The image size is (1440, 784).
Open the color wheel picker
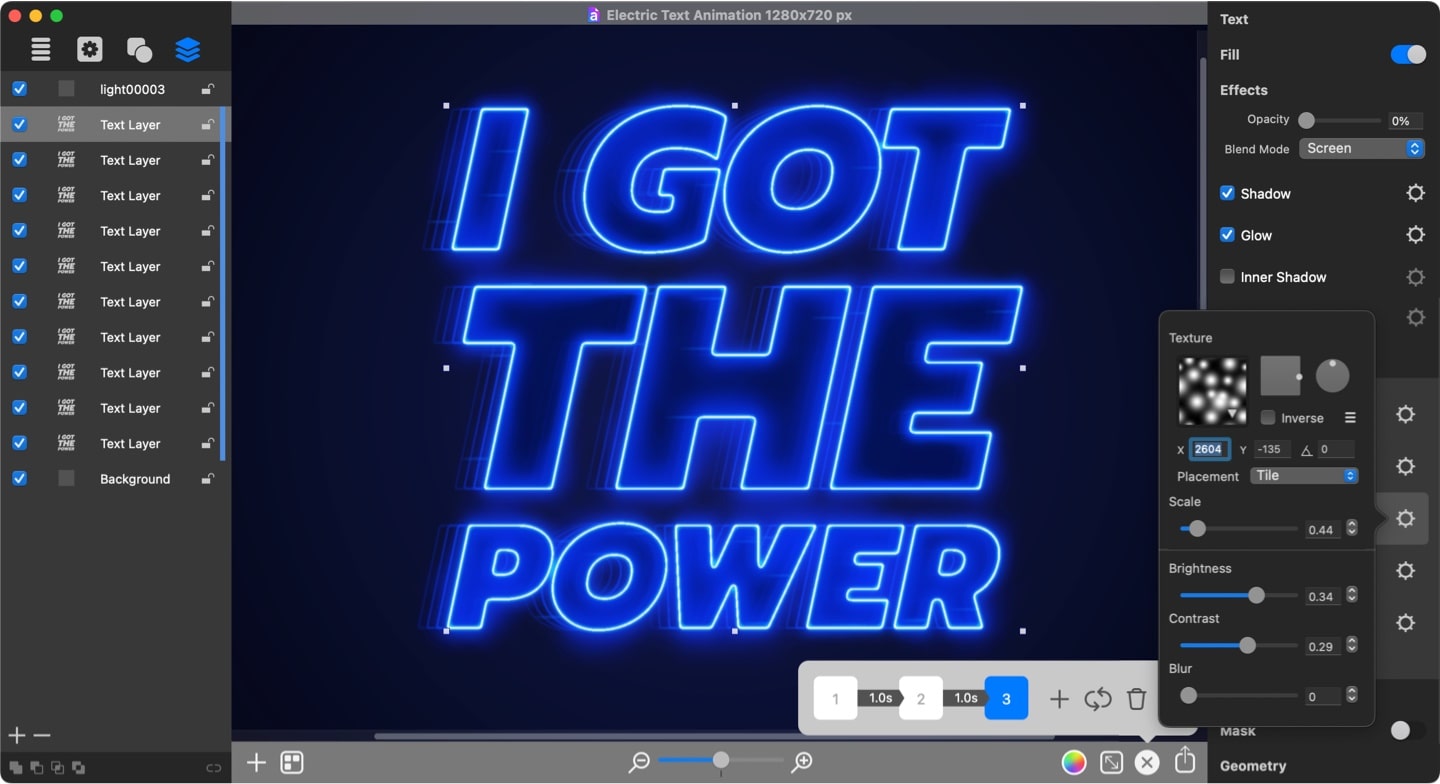(1074, 763)
